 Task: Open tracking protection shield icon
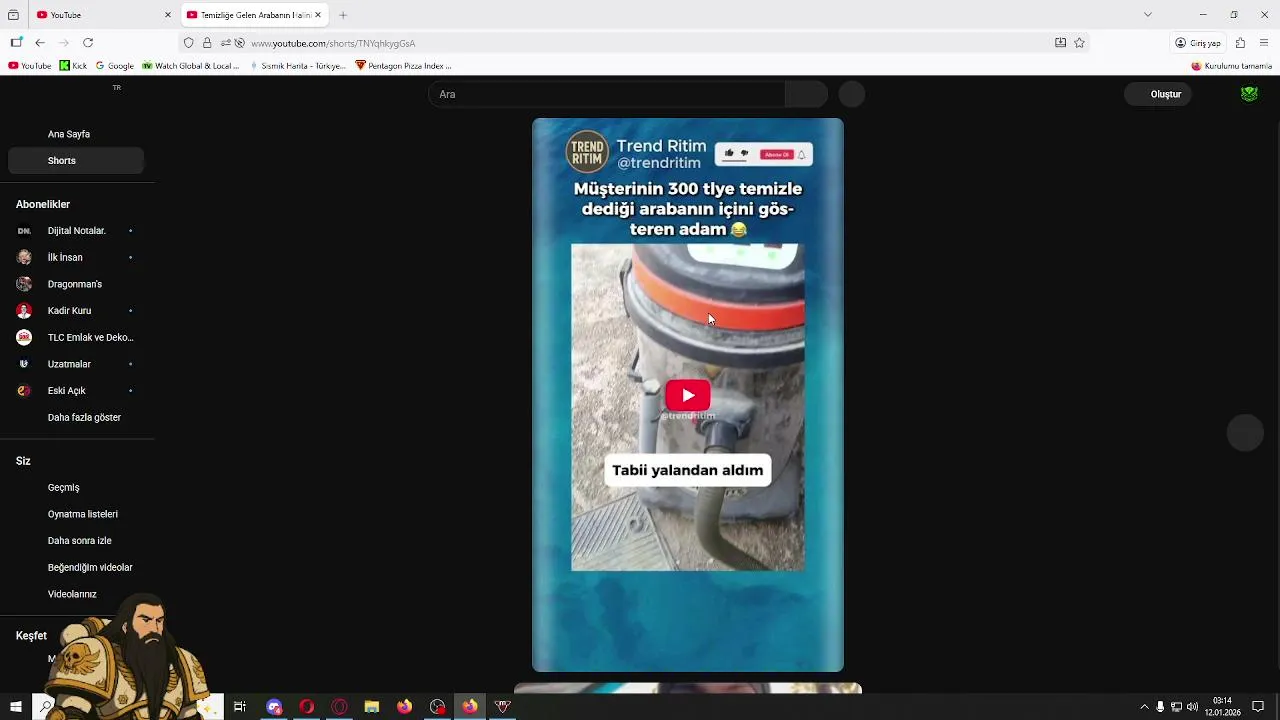point(189,43)
